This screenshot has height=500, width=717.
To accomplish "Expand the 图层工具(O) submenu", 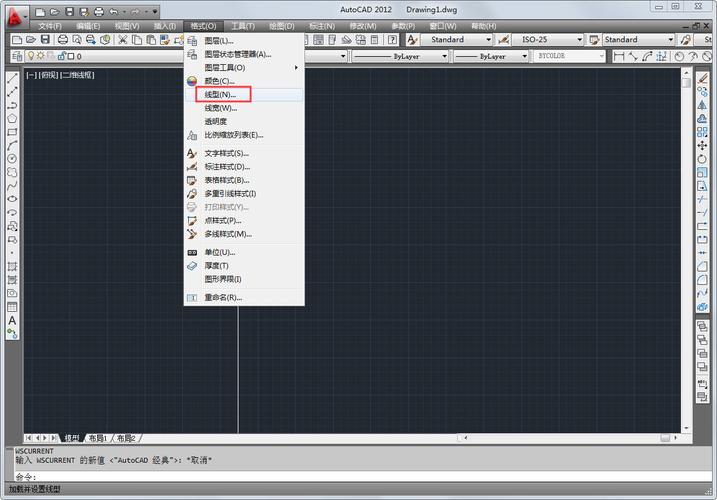I will pos(244,67).
